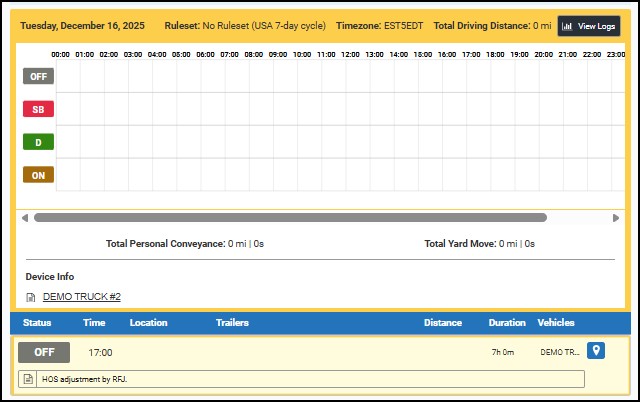The width and height of the screenshot is (640, 402).
Task: Click the View Logs button
Action: click(x=589, y=26)
